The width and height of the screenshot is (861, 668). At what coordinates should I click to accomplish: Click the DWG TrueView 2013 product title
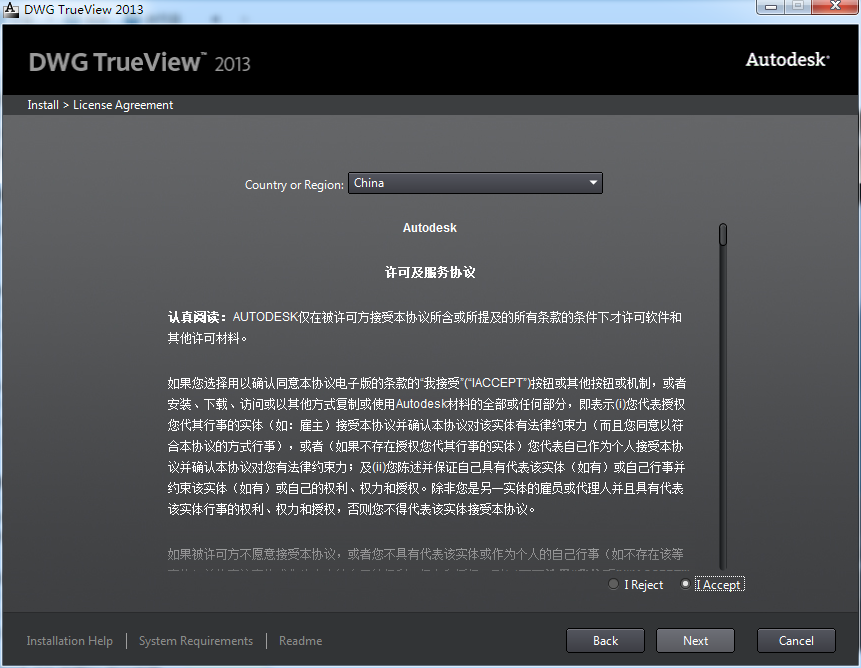[139, 63]
